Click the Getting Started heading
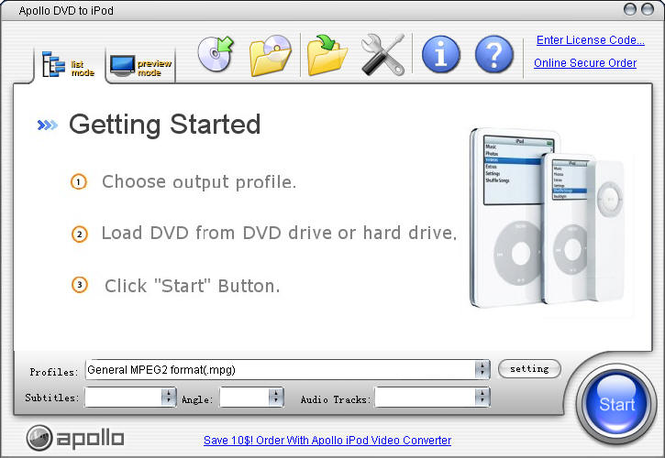The height and width of the screenshot is (458, 665). [165, 125]
